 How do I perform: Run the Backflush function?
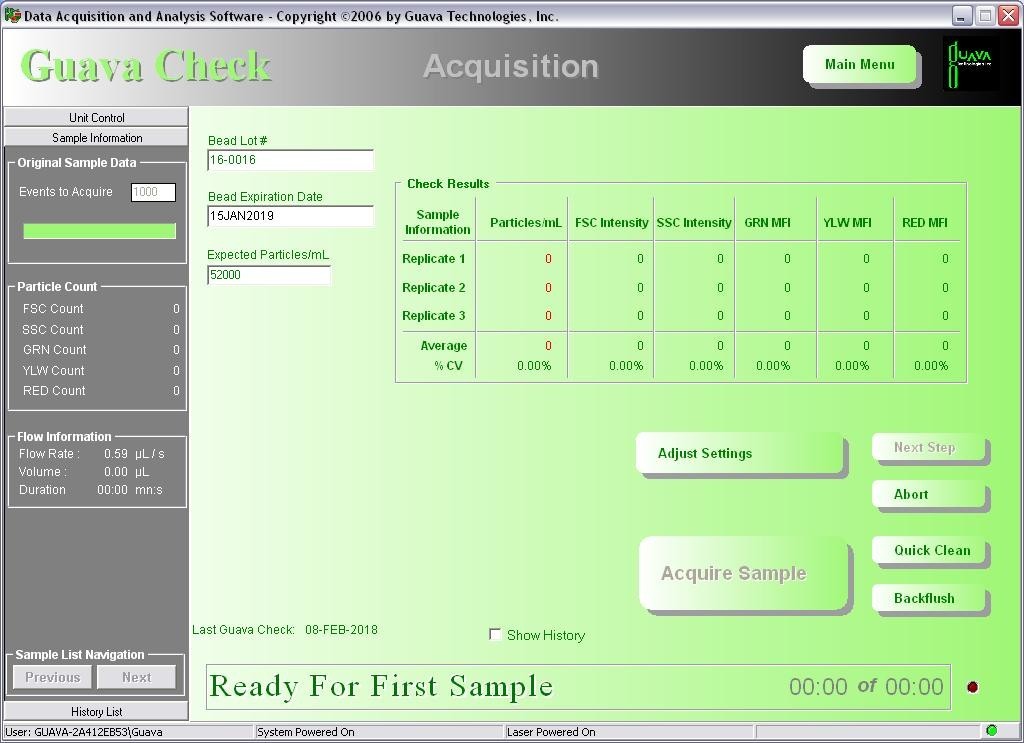(928, 598)
